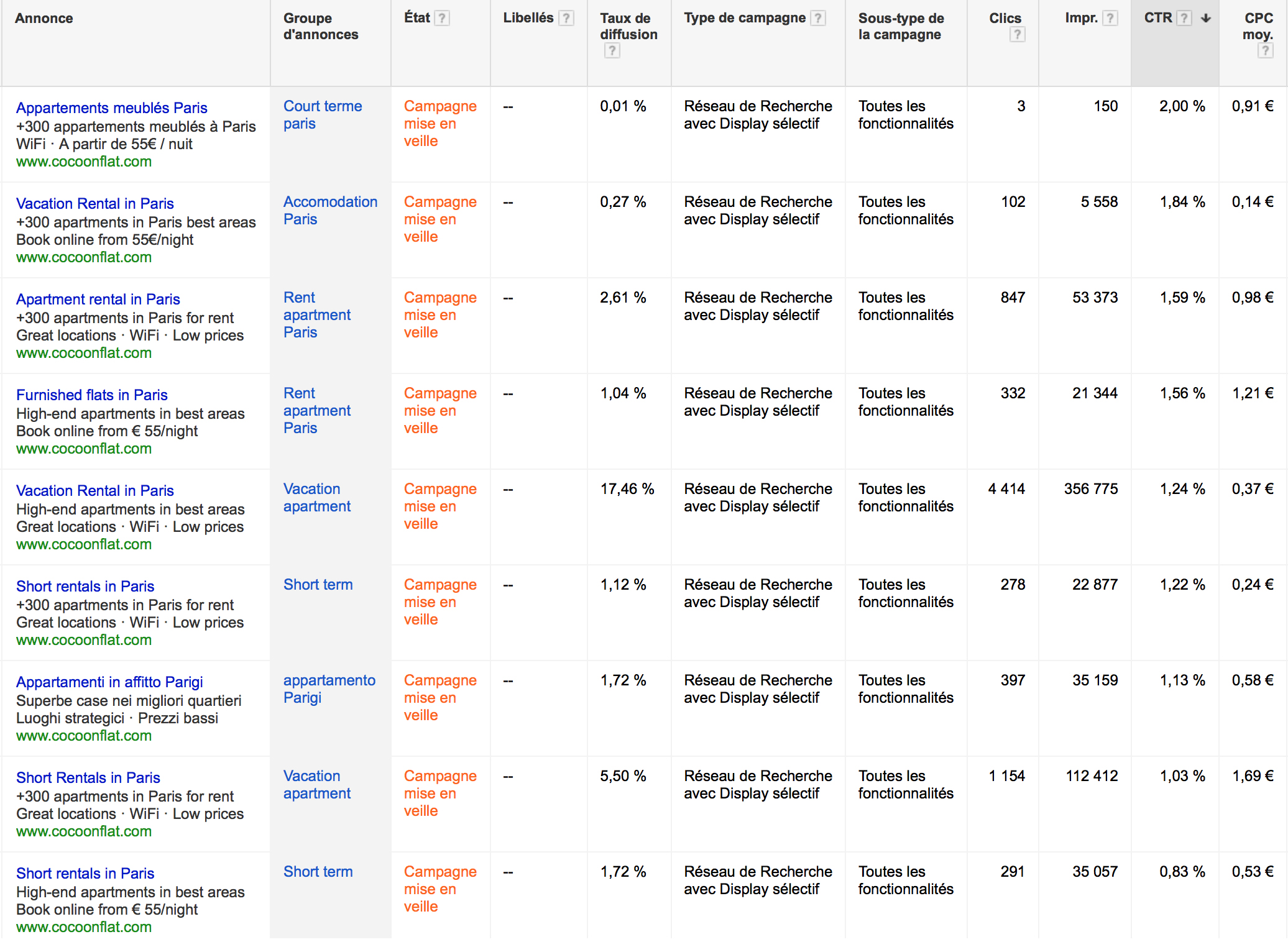Sort by Impr. column header
The width and height of the screenshot is (1288, 942).
[x=1081, y=18]
